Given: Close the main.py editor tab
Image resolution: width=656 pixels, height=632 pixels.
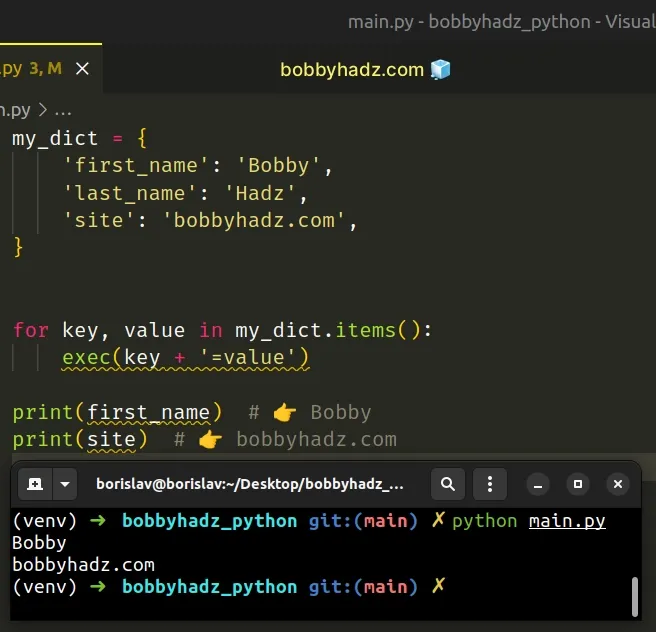Looking at the screenshot, I should (82, 68).
